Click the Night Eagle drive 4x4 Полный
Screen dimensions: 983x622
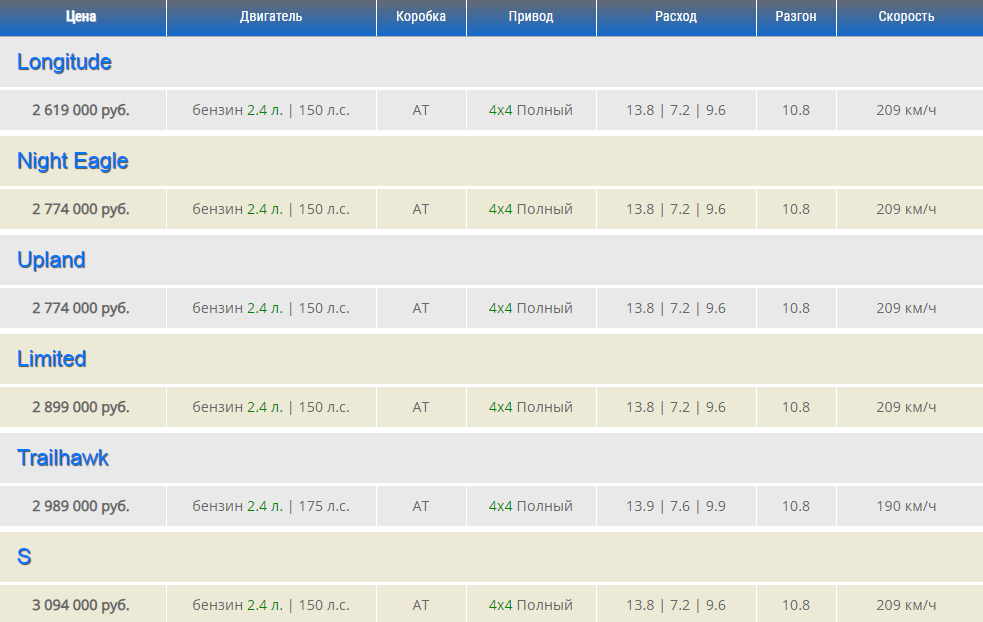pyautogui.click(x=531, y=209)
